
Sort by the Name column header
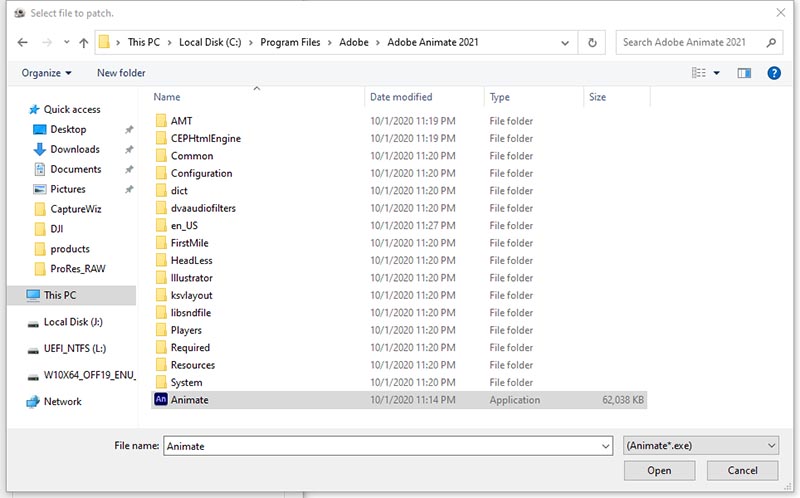click(167, 97)
